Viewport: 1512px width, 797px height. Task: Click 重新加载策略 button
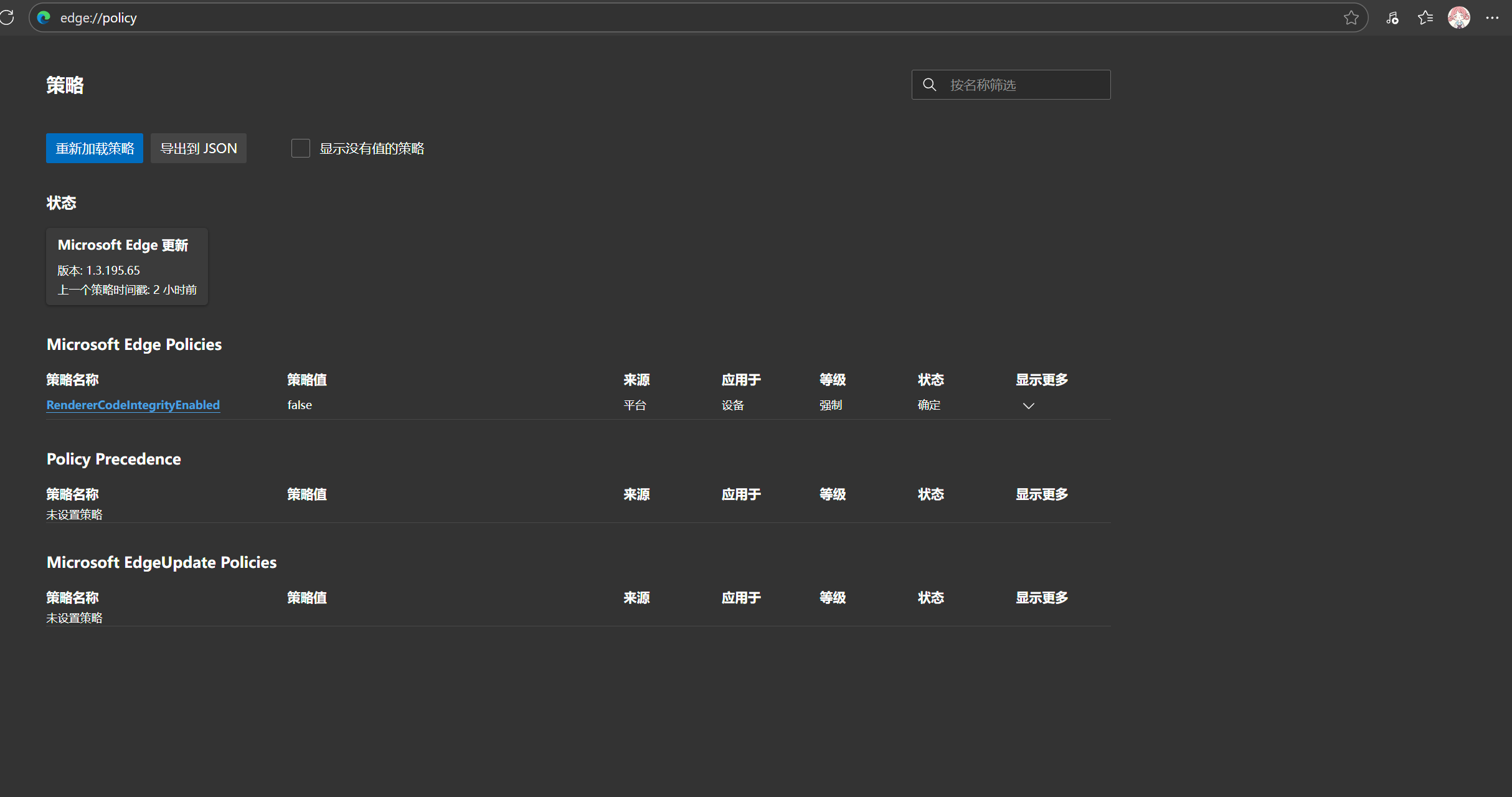pos(95,148)
